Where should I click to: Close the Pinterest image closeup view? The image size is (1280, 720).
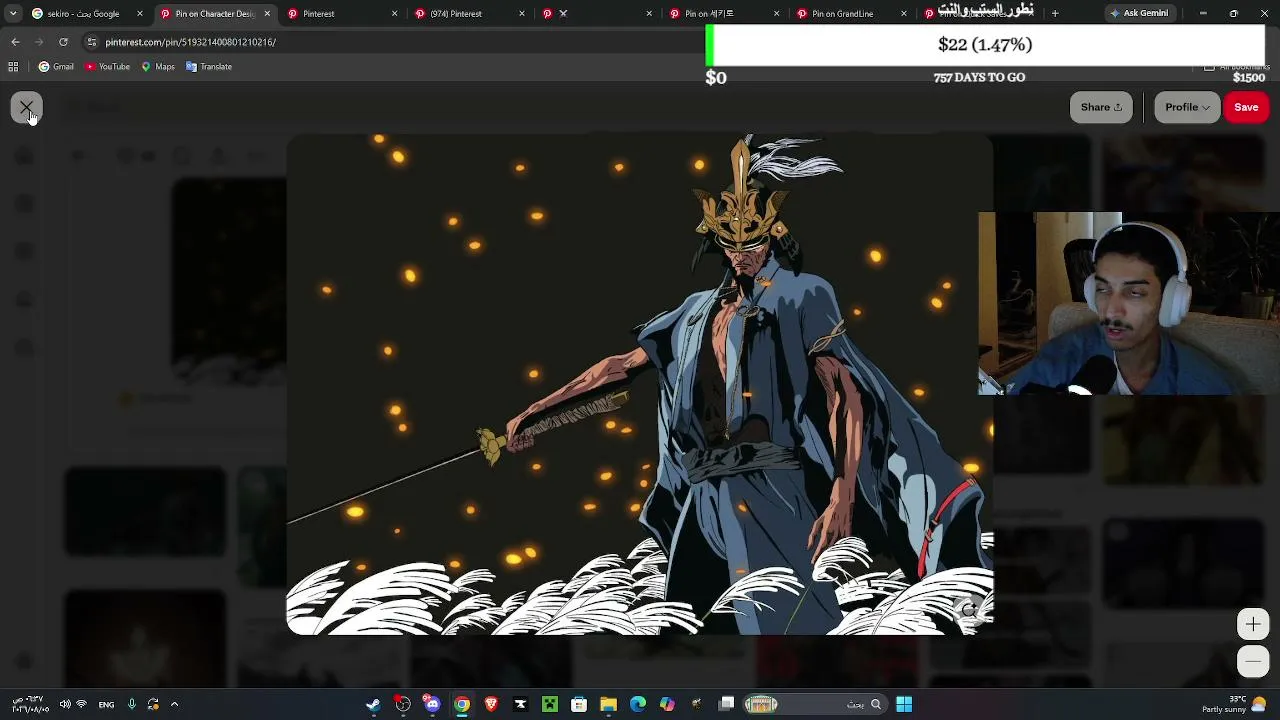click(x=26, y=107)
